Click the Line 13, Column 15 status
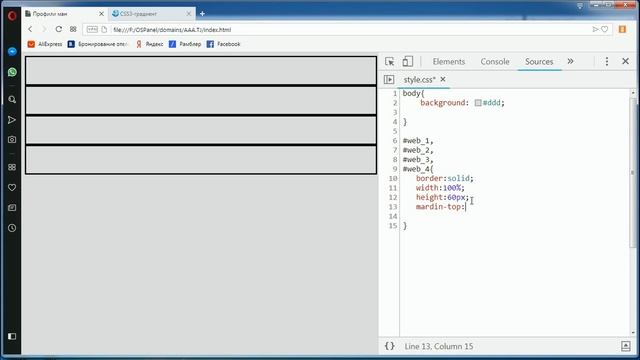Viewport: 640px width, 360px height. (439, 346)
